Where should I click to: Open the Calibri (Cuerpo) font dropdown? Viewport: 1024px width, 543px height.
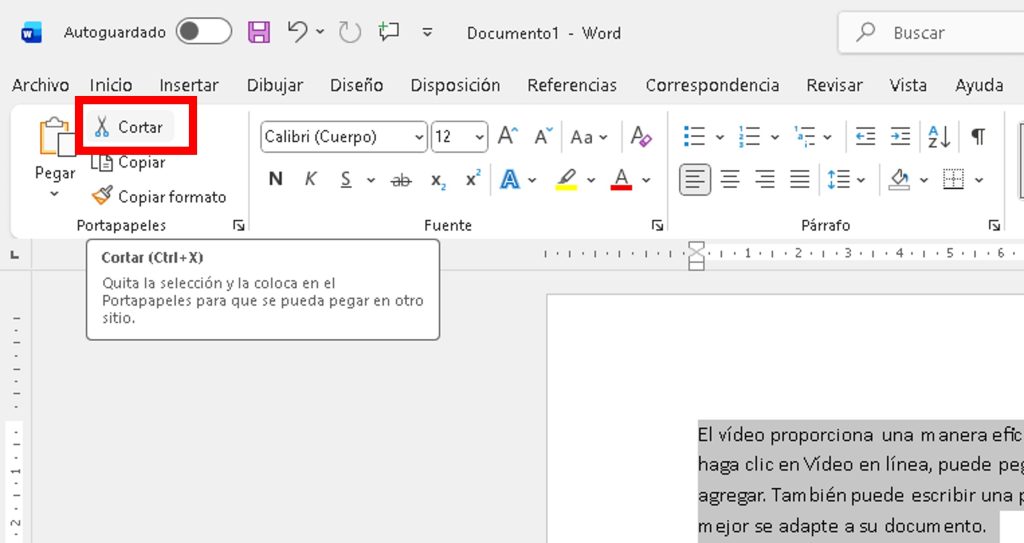click(x=417, y=137)
